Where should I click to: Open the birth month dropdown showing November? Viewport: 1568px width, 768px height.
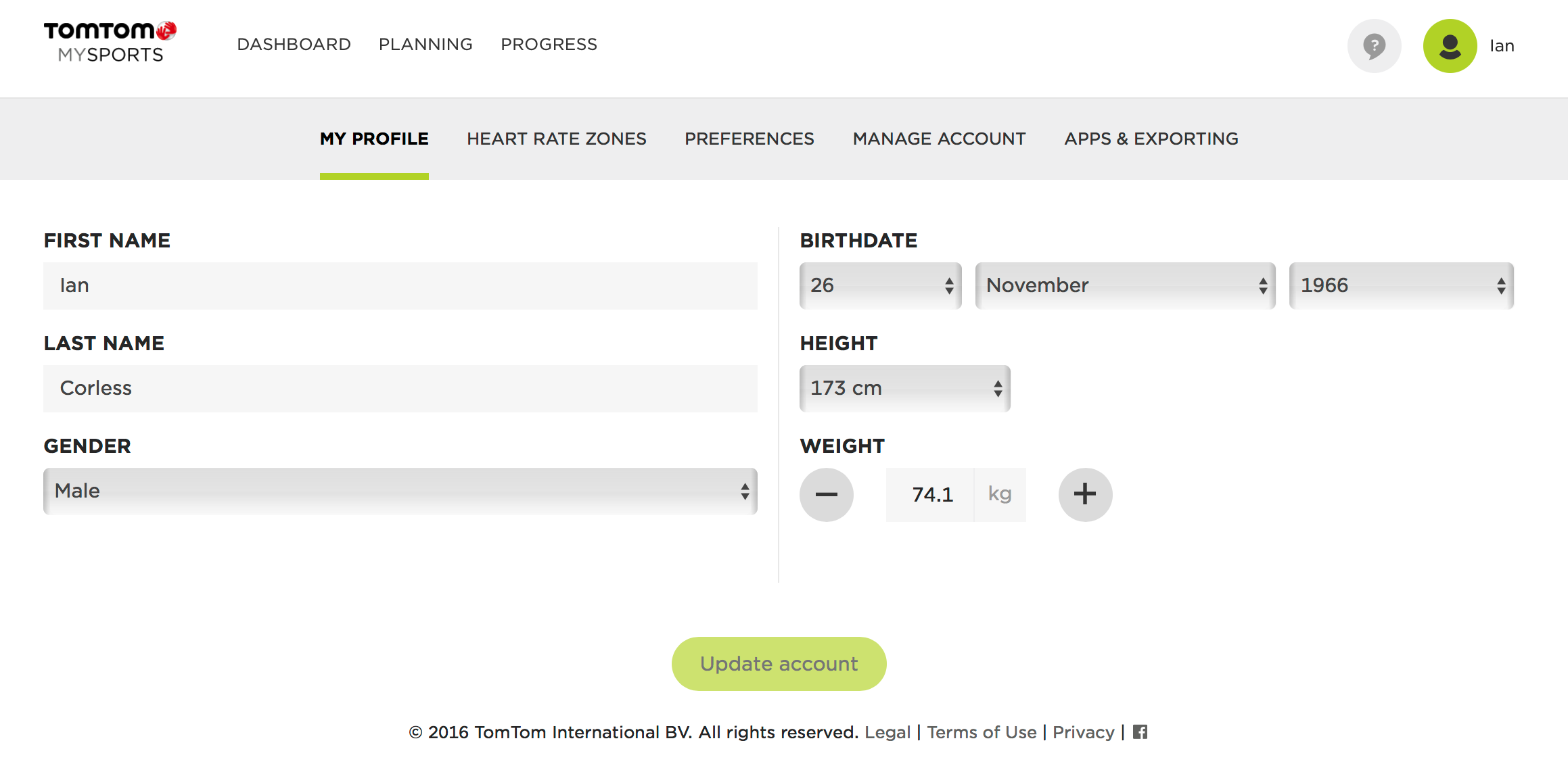point(1124,285)
